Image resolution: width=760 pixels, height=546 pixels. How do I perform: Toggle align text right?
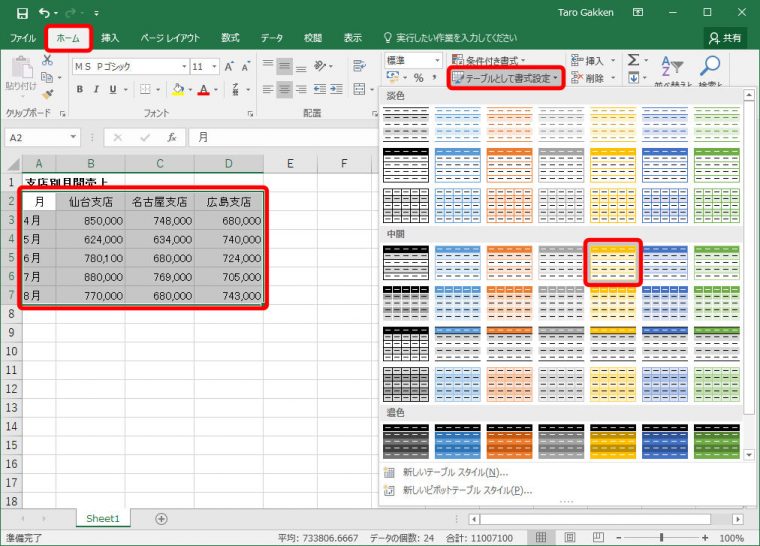tap(301, 89)
